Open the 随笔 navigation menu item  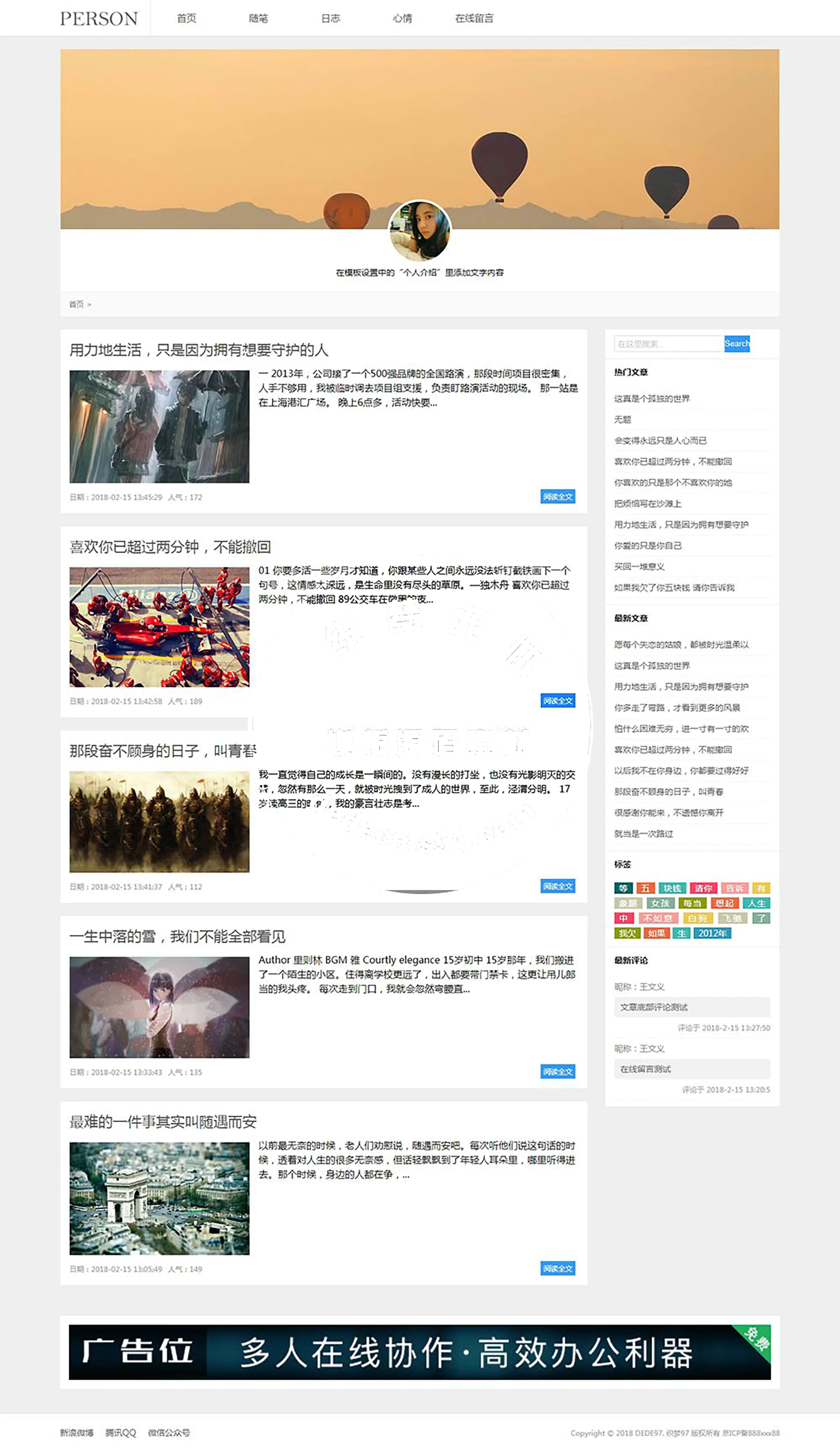(258, 18)
